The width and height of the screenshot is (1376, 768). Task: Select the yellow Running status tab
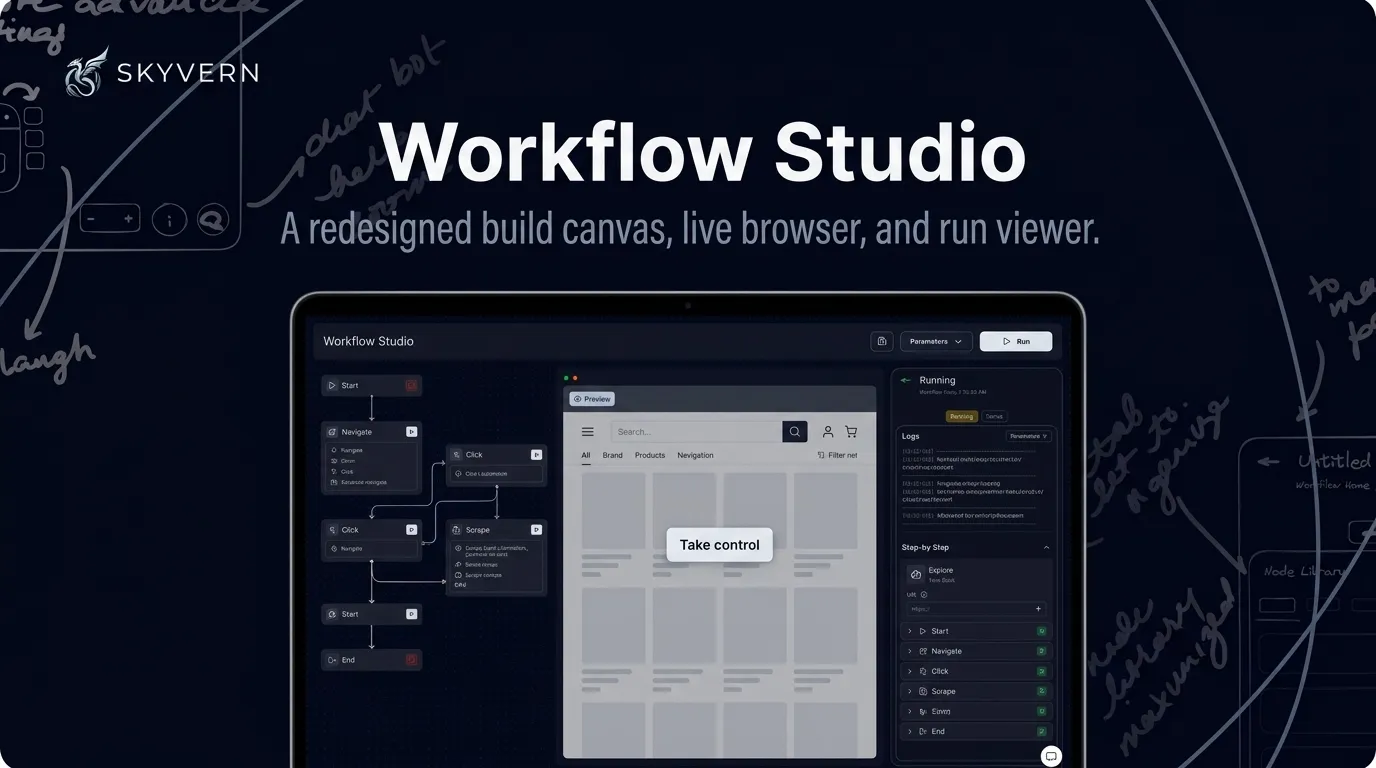962,416
